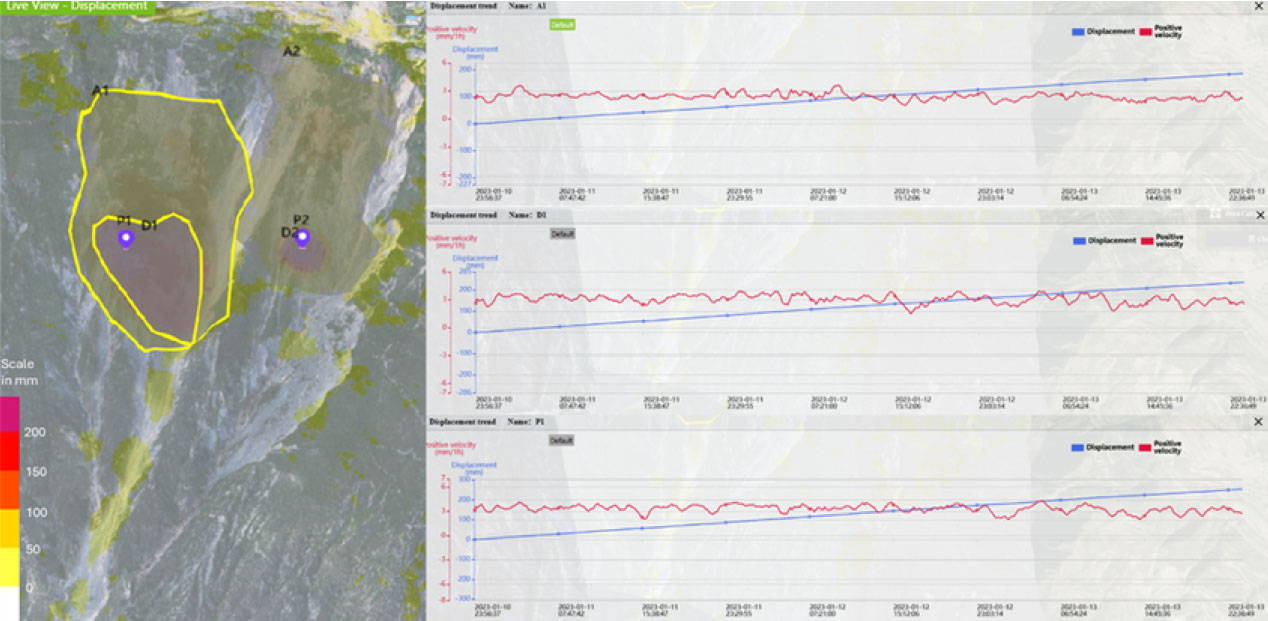Screen dimensions: 1268x621
Task: Click 'Scale in mm' heading on the map
Action: click(x=18, y=372)
